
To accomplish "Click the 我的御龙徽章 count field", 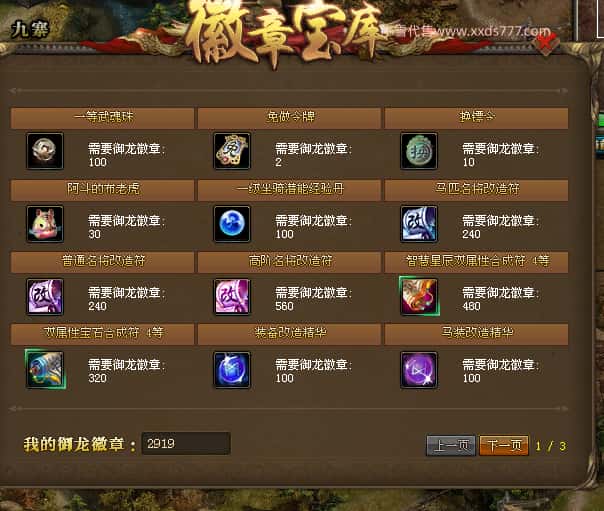I will coord(186,443).
